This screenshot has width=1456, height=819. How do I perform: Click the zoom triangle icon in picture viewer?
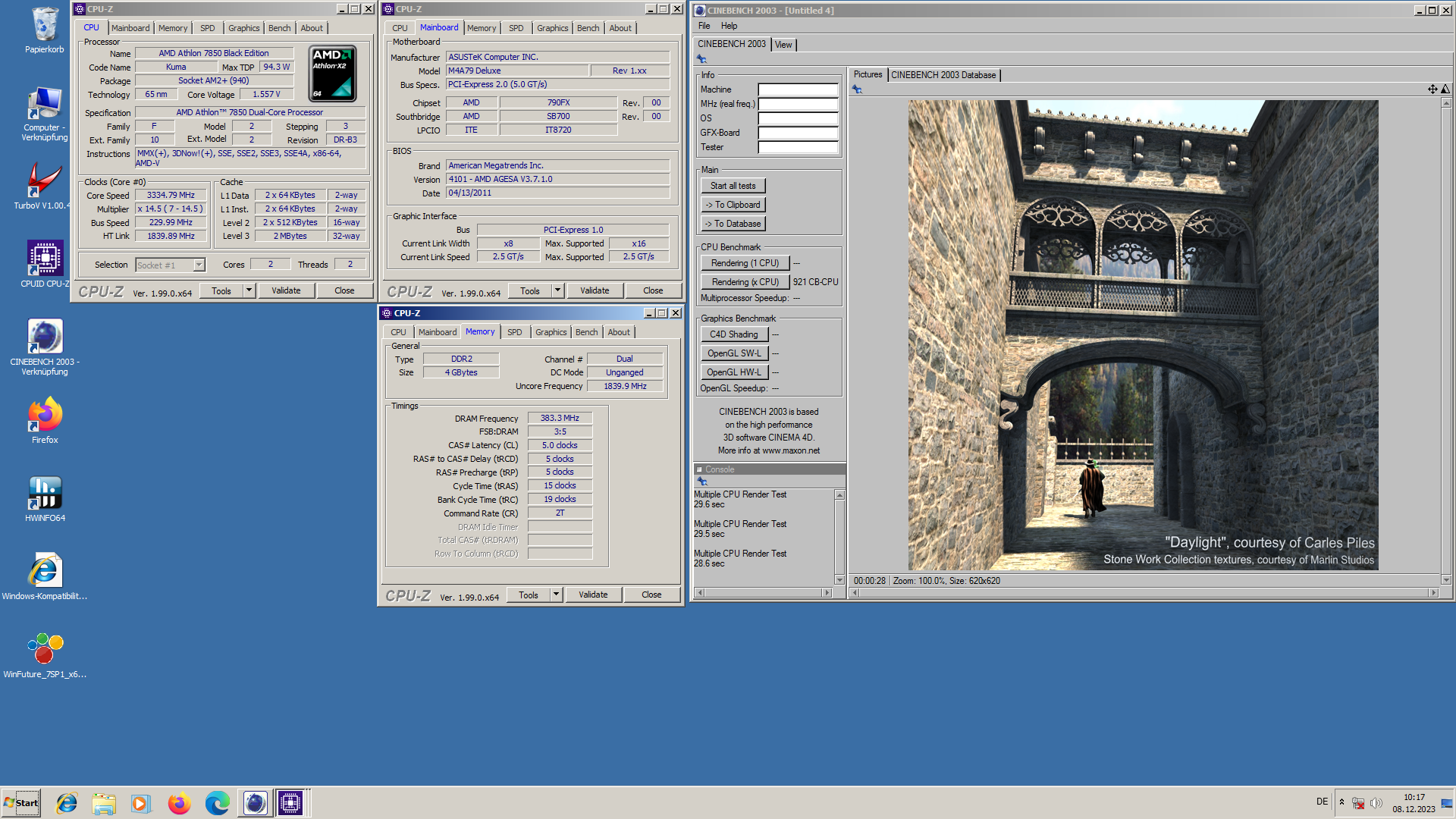click(x=1445, y=89)
